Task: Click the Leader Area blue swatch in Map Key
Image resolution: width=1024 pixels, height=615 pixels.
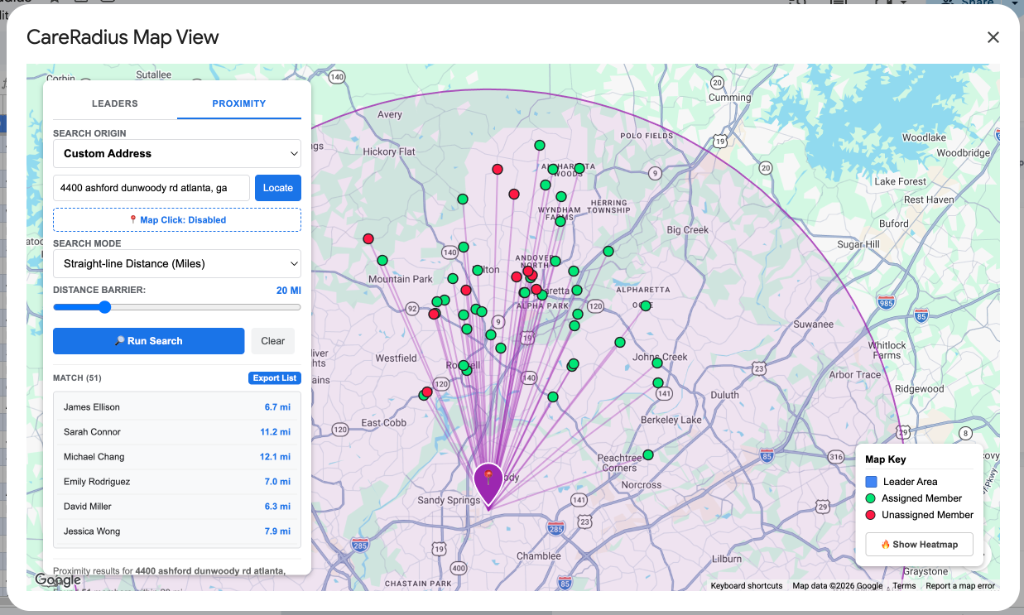Action: (x=871, y=482)
